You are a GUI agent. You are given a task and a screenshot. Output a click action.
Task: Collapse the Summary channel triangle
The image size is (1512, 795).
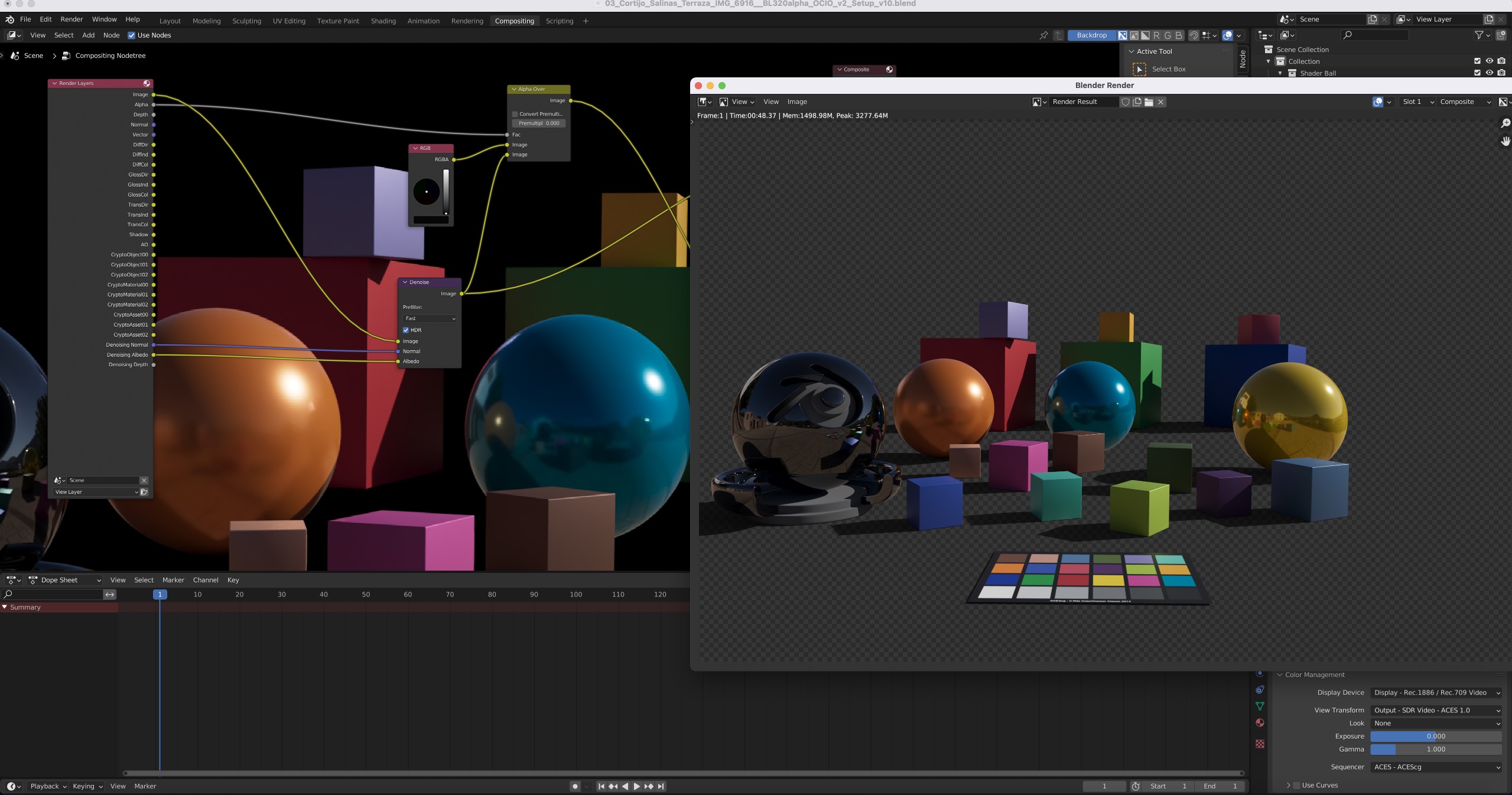pos(5,607)
